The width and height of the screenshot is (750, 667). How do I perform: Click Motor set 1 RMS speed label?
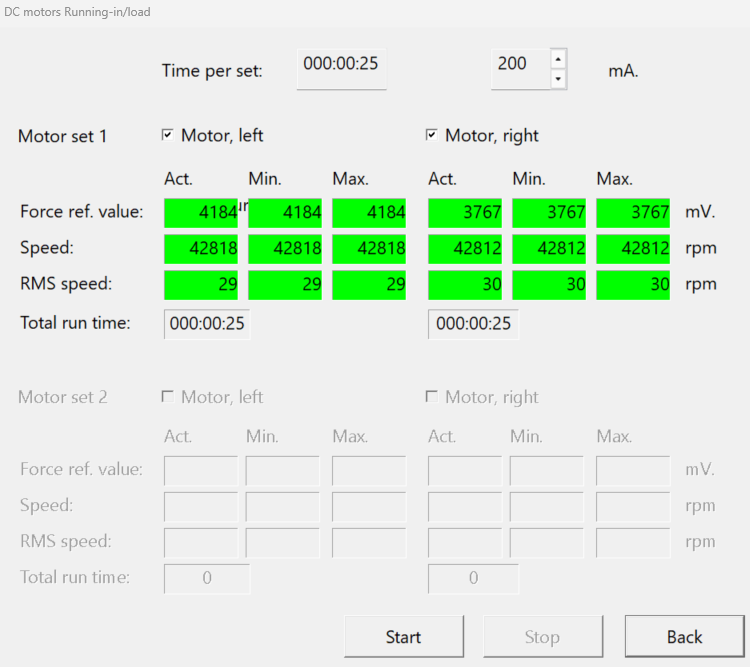point(66,284)
